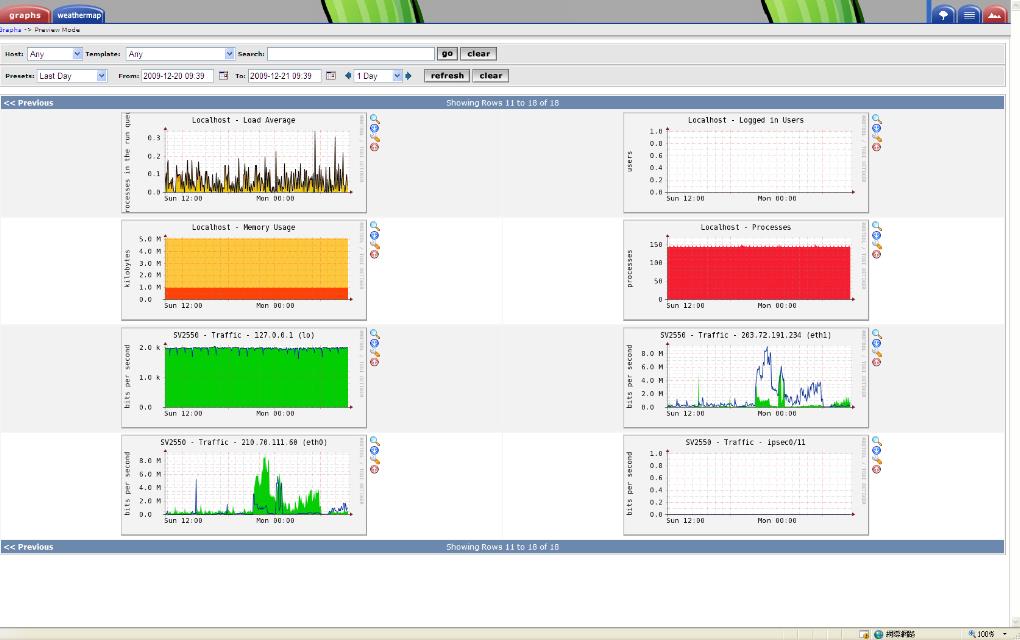Open the Presets dropdown showing Last Day

pyautogui.click(x=71, y=76)
